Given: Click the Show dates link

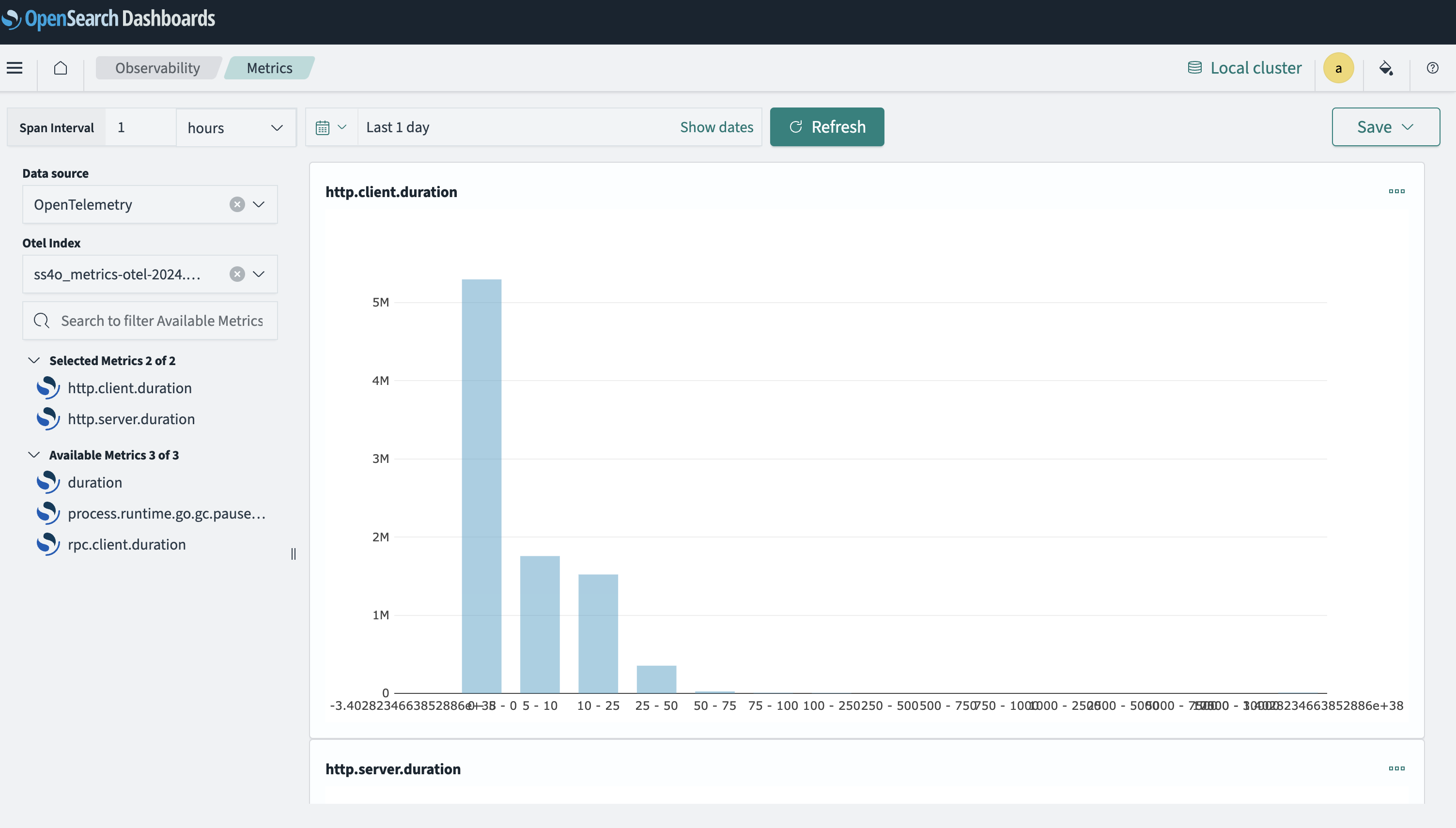Looking at the screenshot, I should (x=716, y=127).
